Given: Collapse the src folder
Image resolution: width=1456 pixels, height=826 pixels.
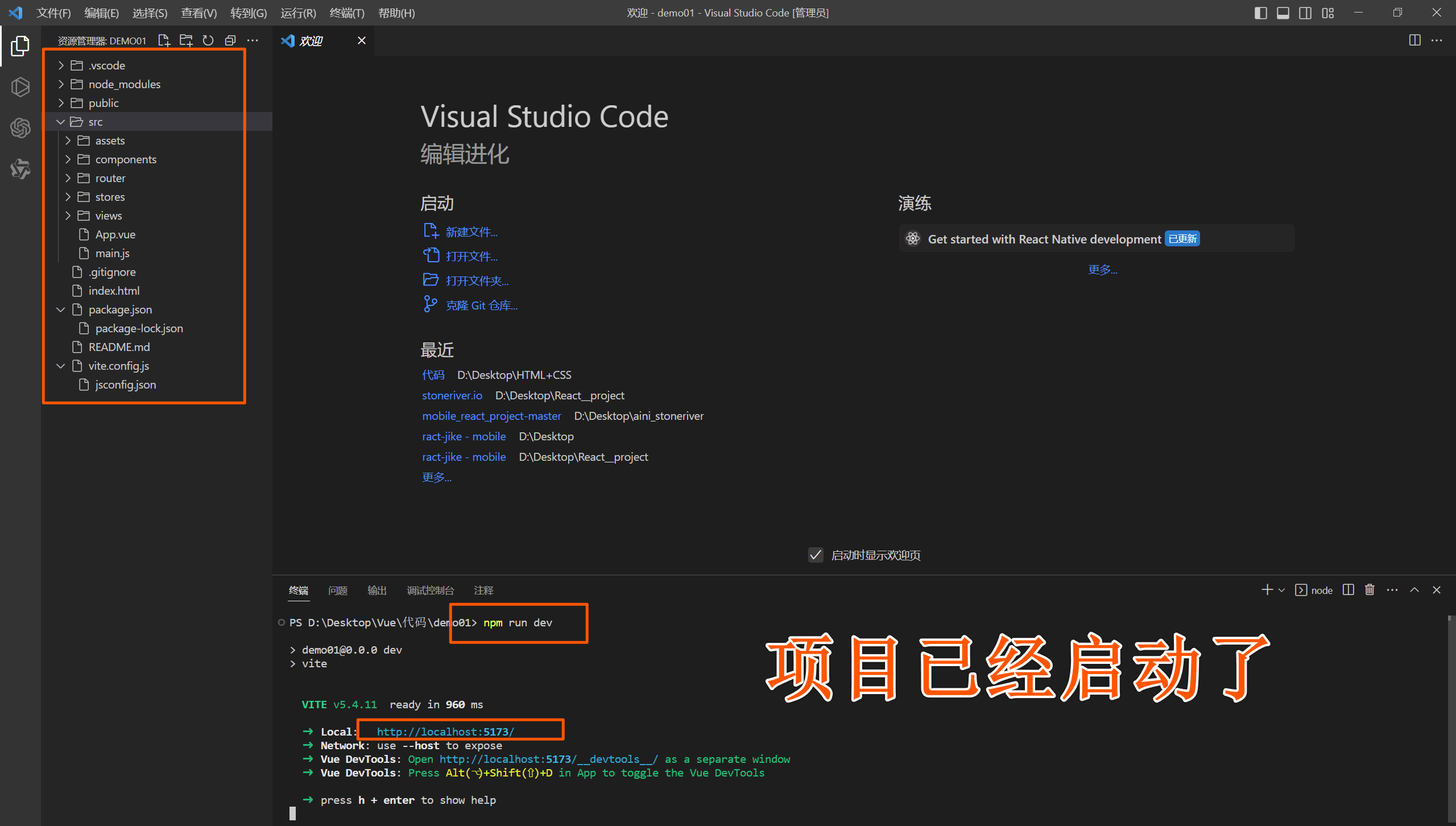Looking at the screenshot, I should pos(61,122).
